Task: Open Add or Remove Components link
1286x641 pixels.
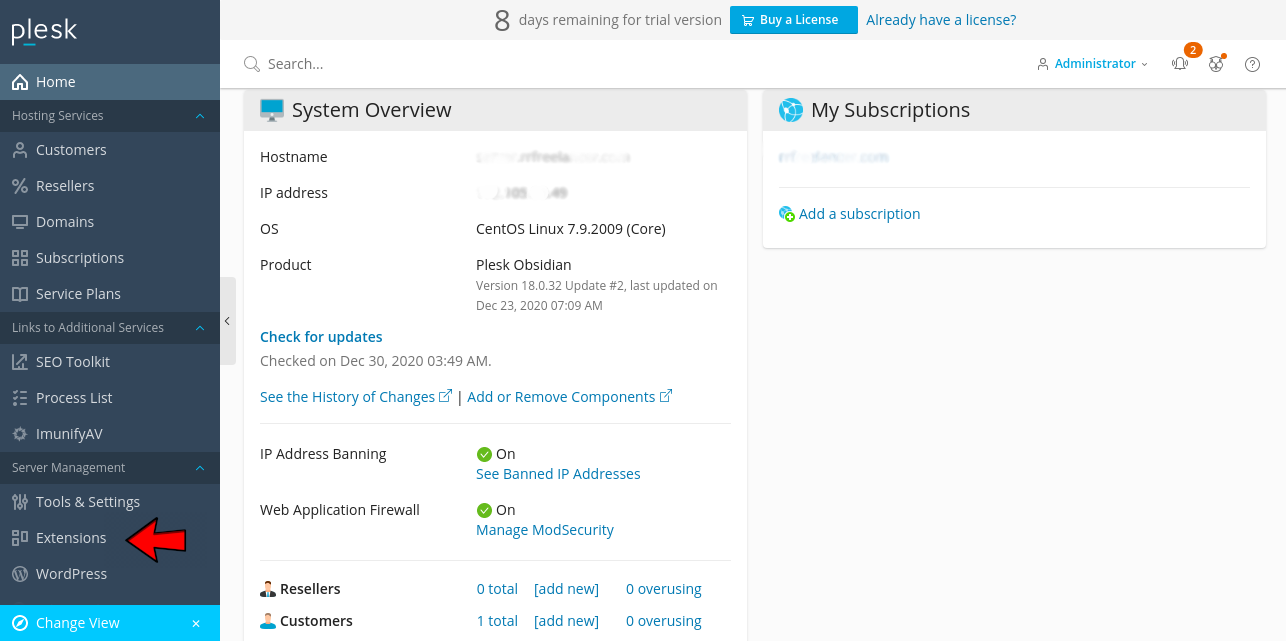Action: click(x=569, y=397)
